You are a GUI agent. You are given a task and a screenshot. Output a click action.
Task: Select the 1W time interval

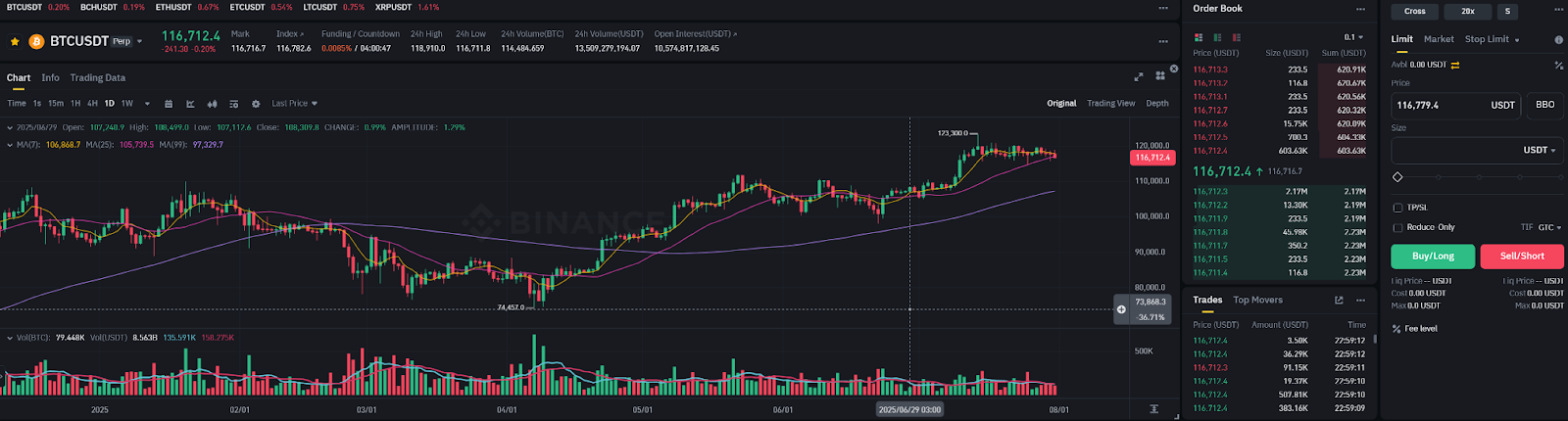click(x=126, y=104)
